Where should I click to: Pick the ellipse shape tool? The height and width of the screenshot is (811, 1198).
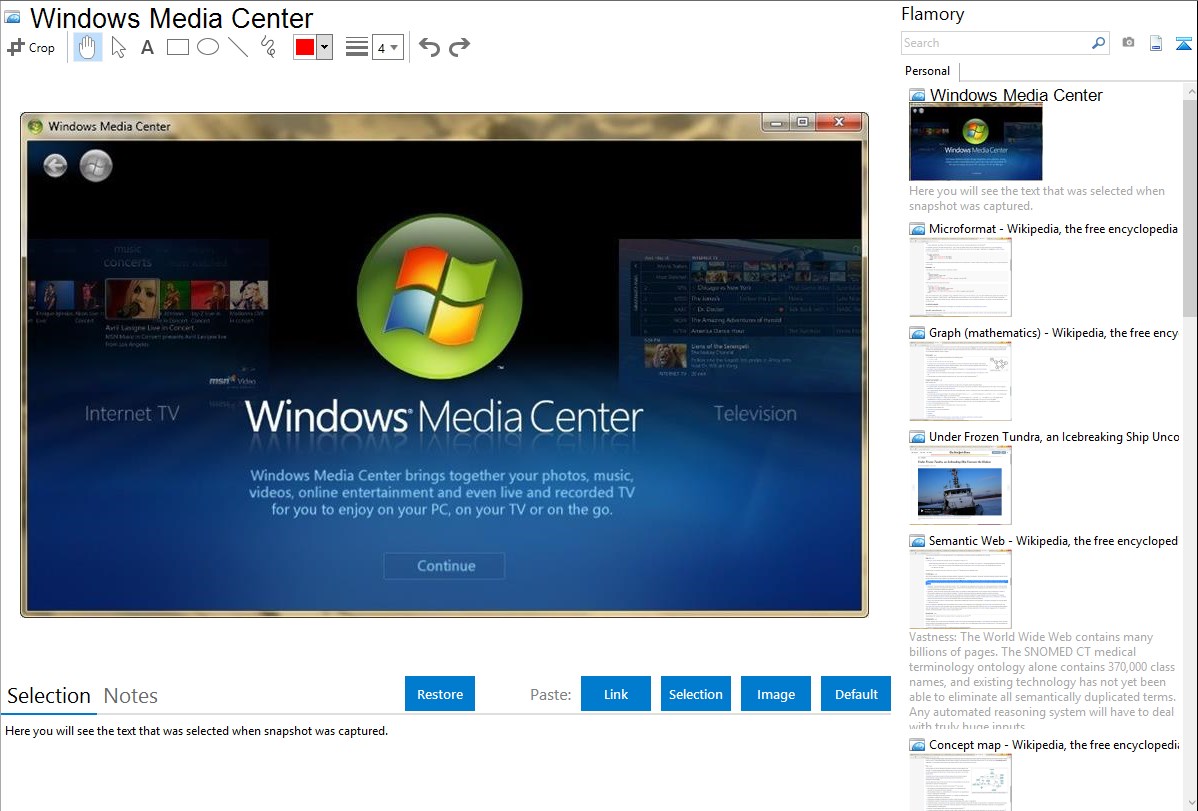pyautogui.click(x=208, y=47)
